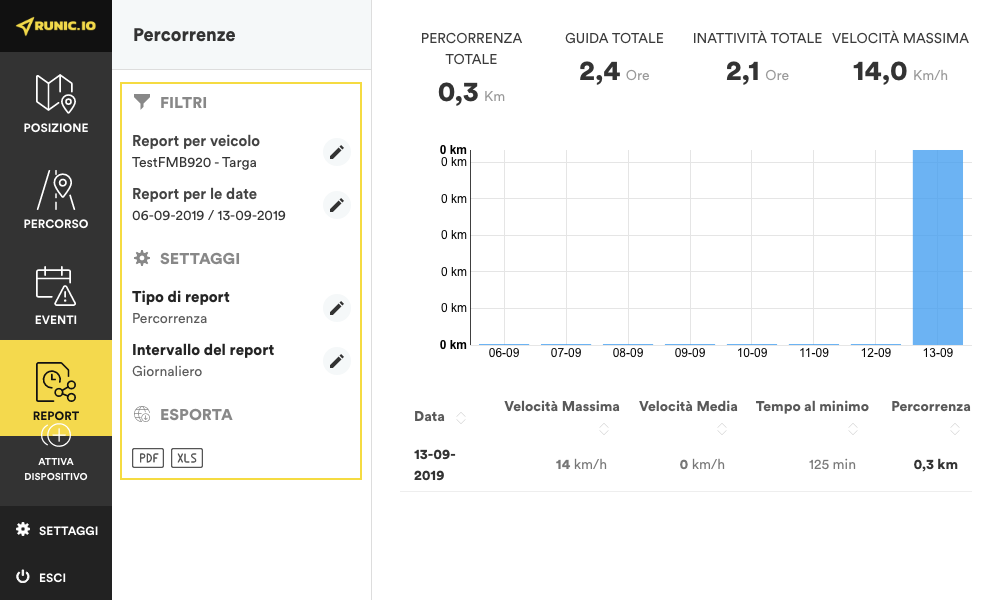Viewport: 1000px width, 600px height.
Task: Click the blue 13-09 chart bar
Action: pyautogui.click(x=937, y=247)
